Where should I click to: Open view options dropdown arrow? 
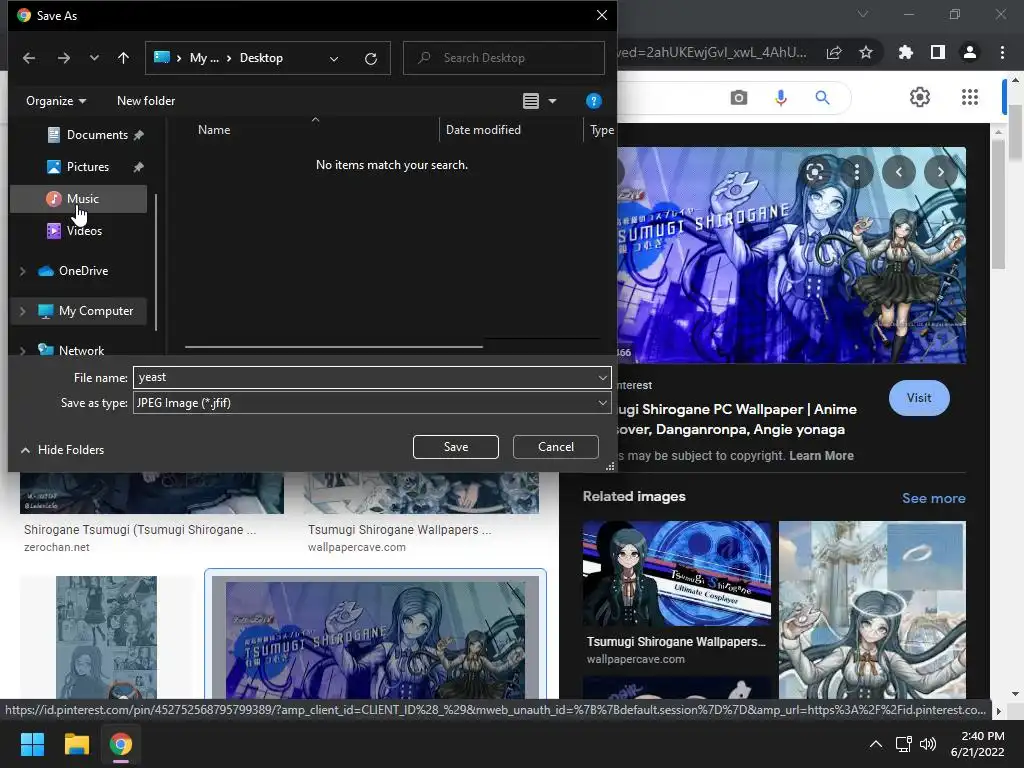click(552, 101)
